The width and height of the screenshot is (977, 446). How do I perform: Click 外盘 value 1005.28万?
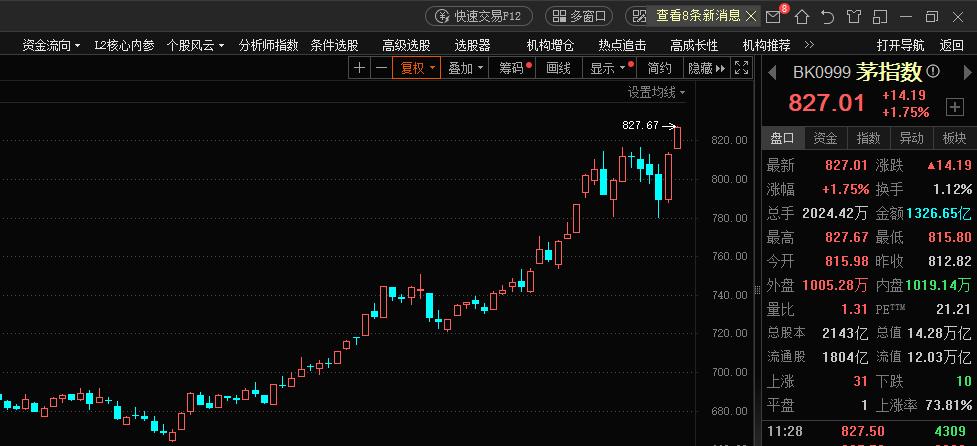(834, 285)
